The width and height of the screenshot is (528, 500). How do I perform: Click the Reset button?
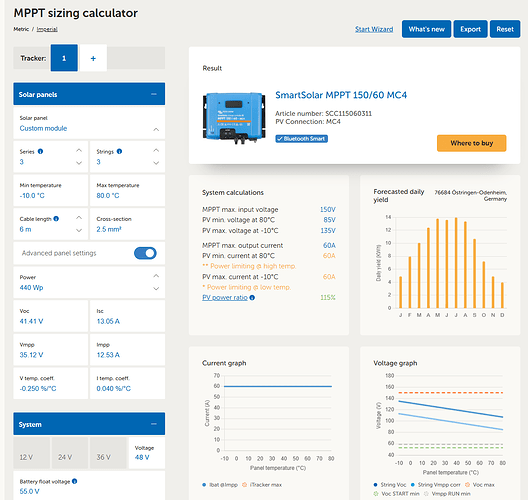[505, 29]
